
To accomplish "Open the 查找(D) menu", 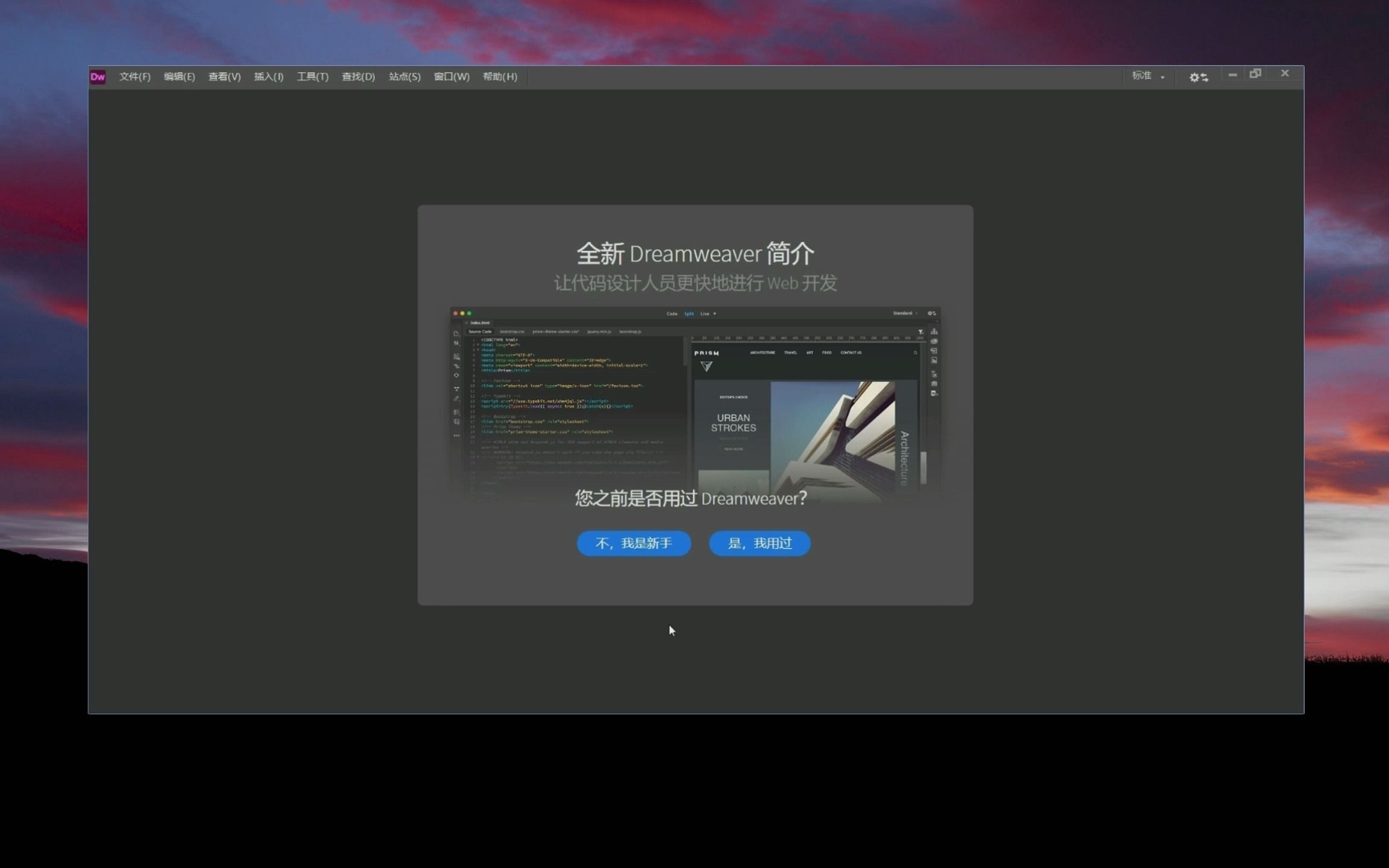I will (358, 77).
